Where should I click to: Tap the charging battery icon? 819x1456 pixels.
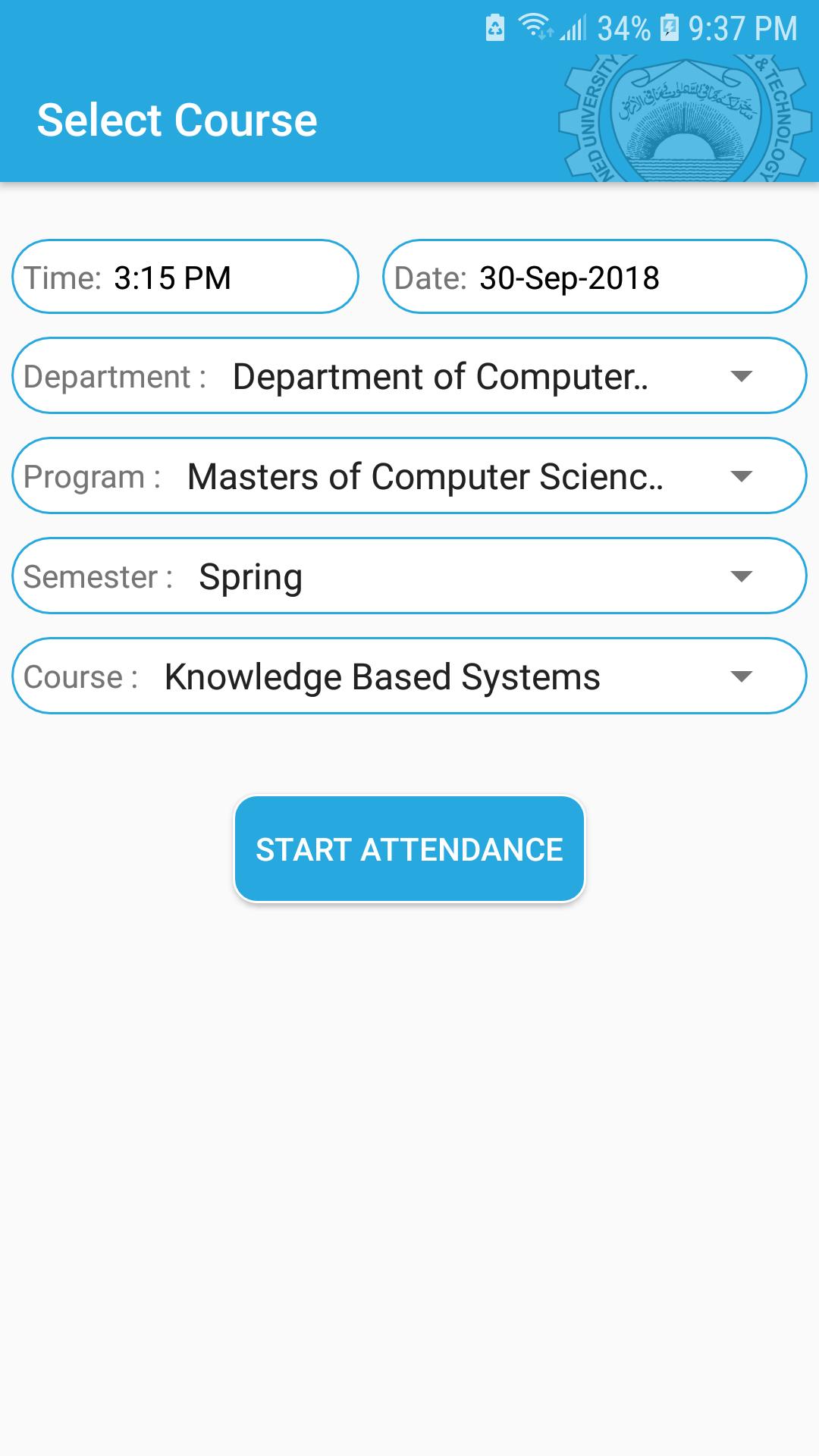point(669,28)
